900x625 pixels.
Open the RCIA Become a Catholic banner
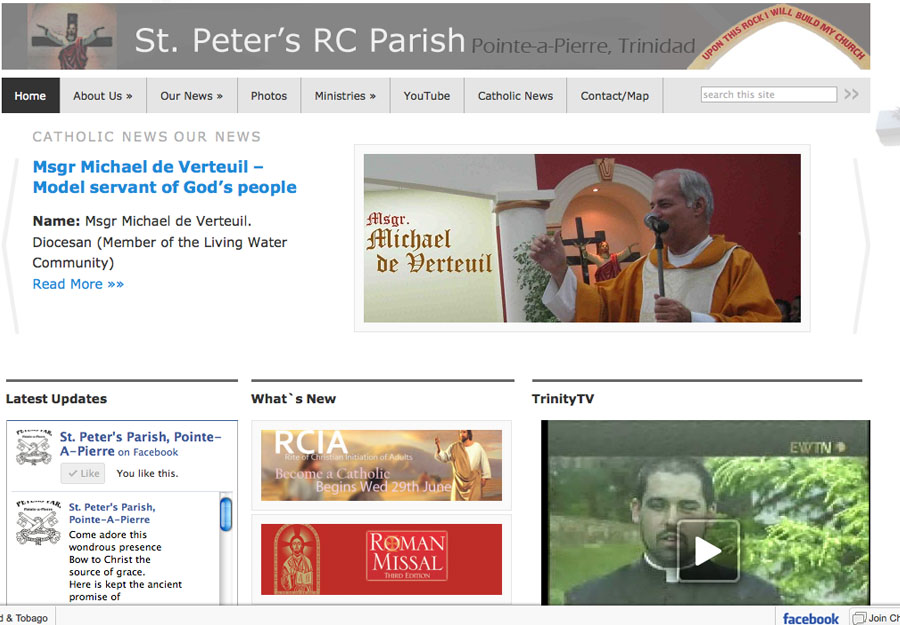click(x=381, y=465)
